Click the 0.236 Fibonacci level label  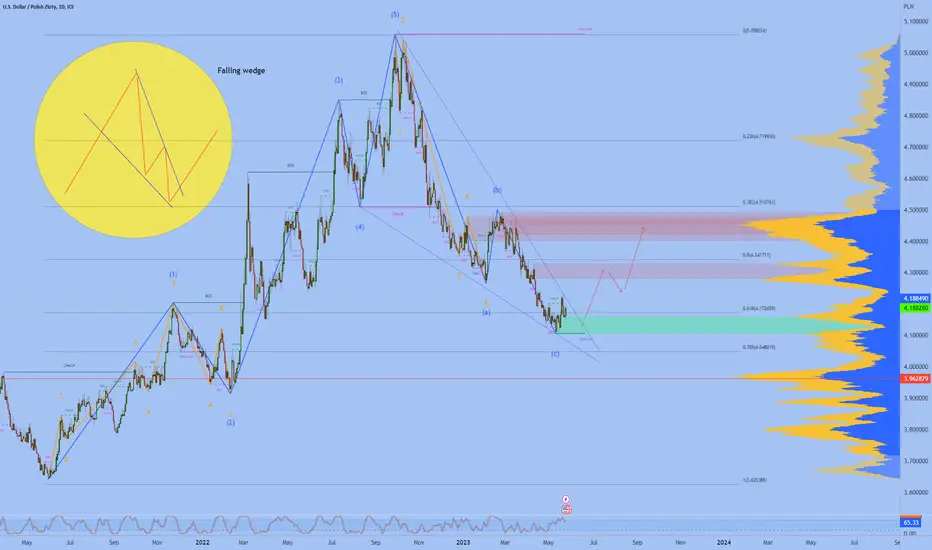(758, 137)
